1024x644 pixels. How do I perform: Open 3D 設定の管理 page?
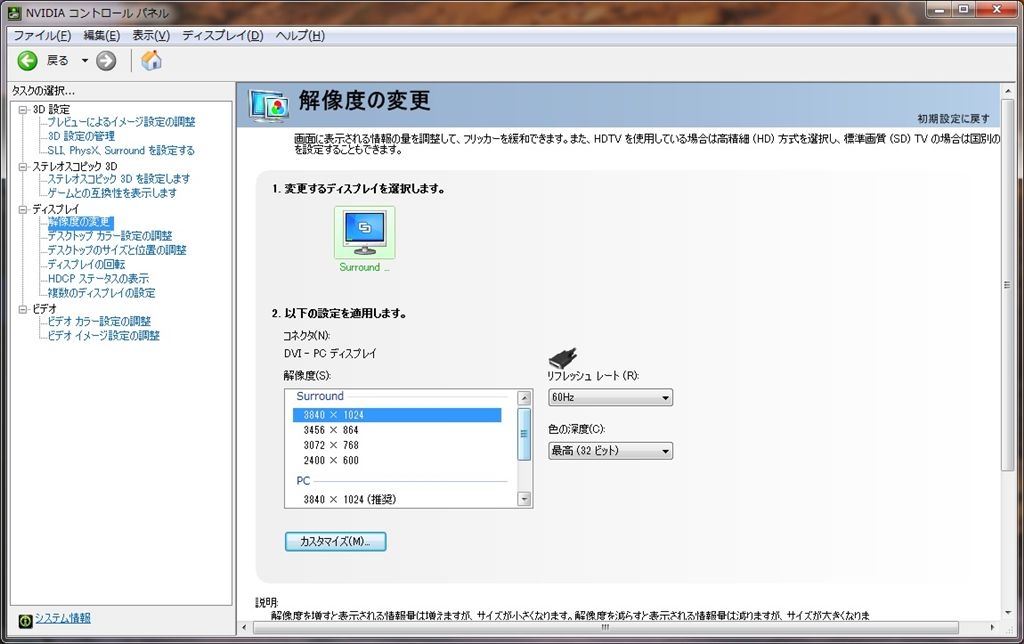click(x=81, y=136)
